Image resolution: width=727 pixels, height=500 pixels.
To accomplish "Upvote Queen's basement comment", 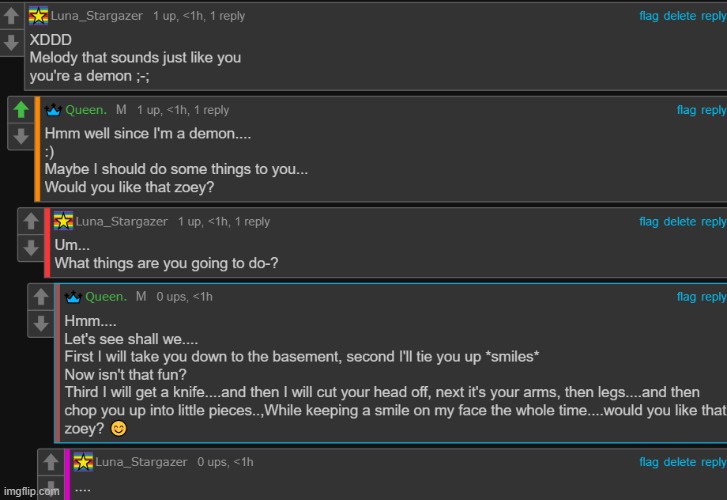I will [x=41, y=297].
